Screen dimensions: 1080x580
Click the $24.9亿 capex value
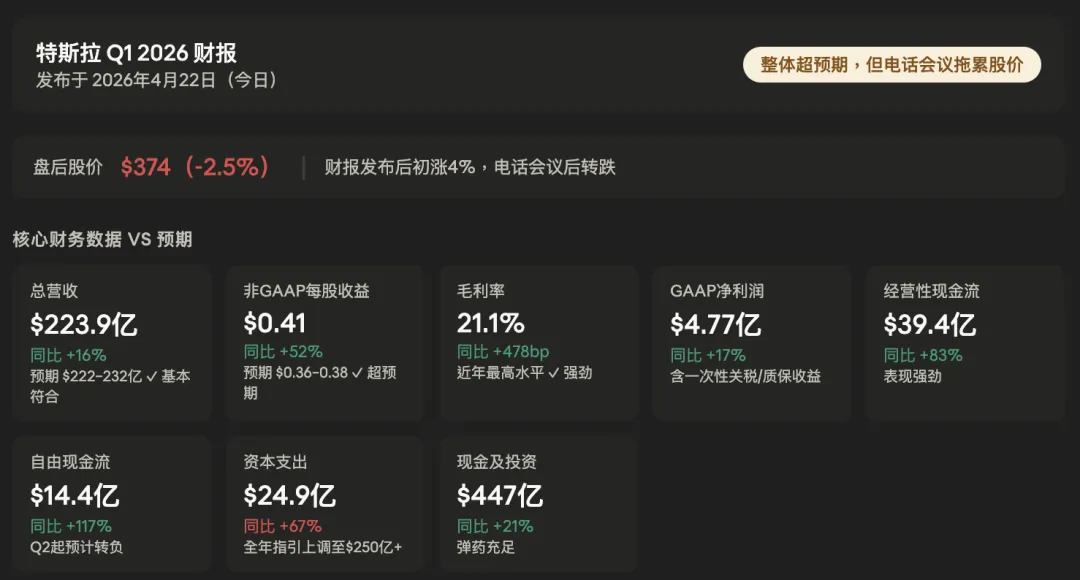[x=289, y=495]
